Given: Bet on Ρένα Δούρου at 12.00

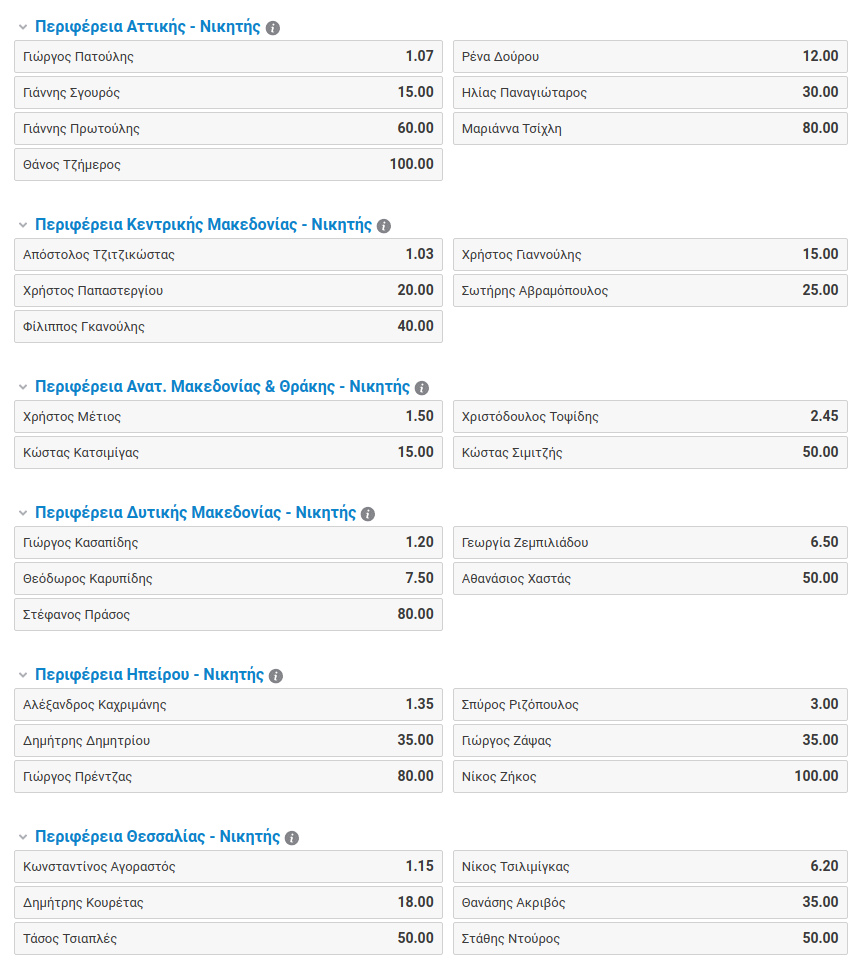Looking at the screenshot, I should coord(650,57).
